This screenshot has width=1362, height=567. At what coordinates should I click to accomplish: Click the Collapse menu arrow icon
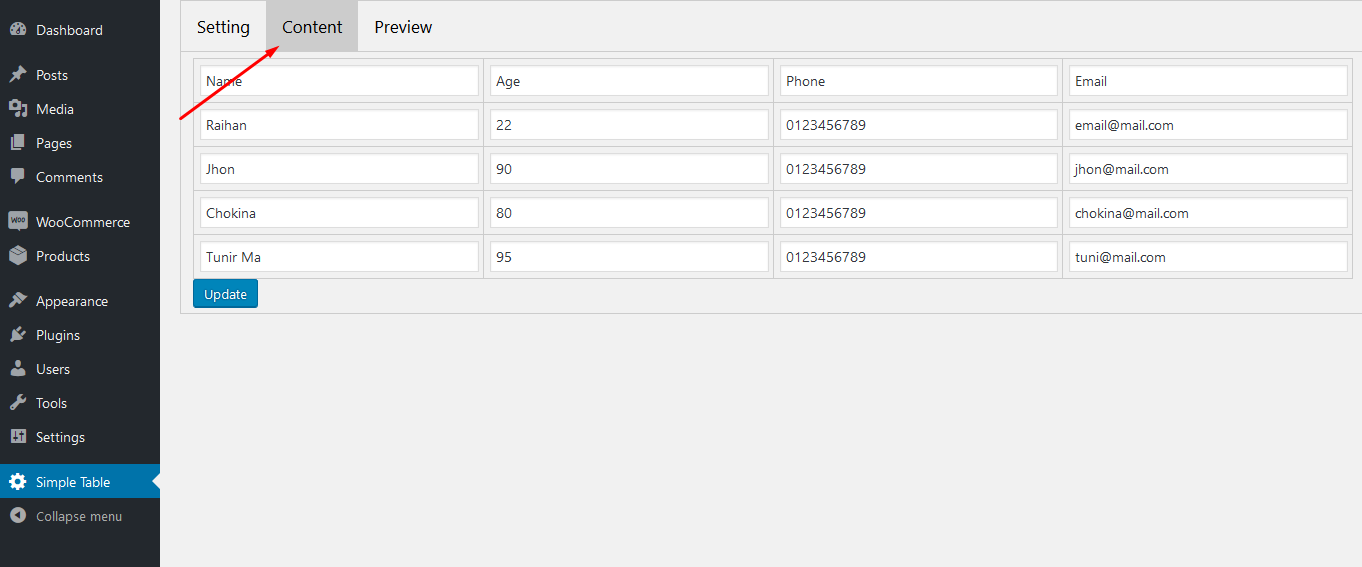(18, 516)
